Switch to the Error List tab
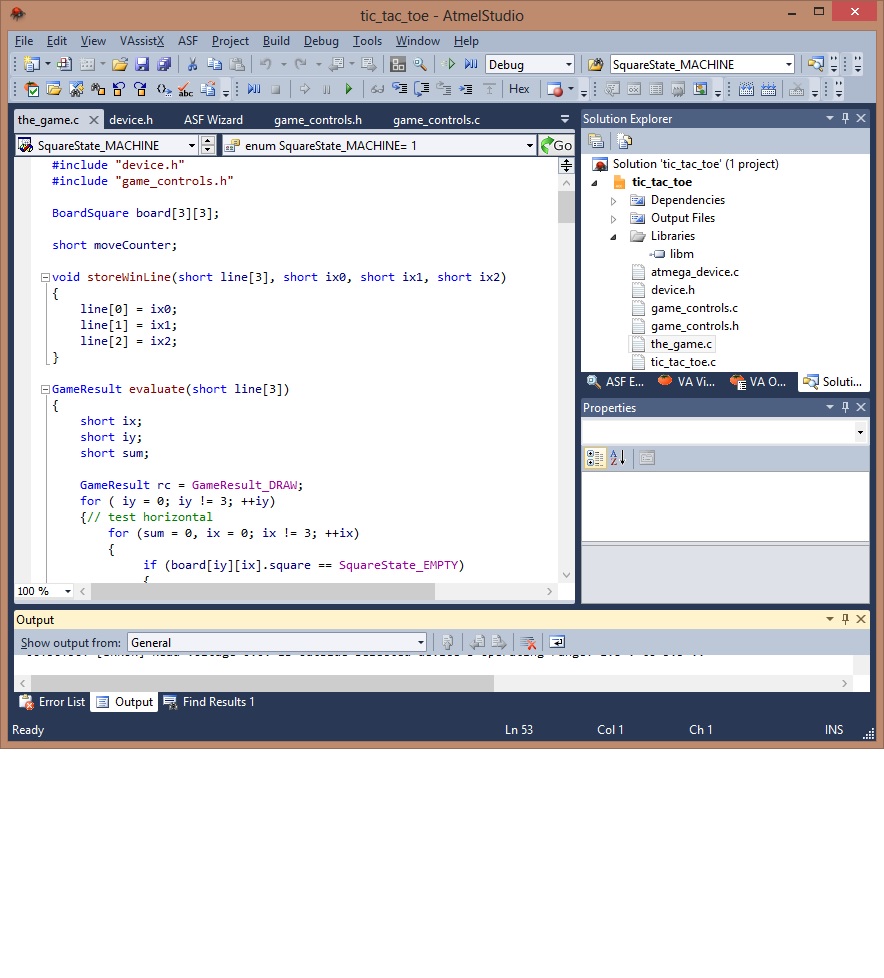The height and width of the screenshot is (978, 884). [x=52, y=702]
